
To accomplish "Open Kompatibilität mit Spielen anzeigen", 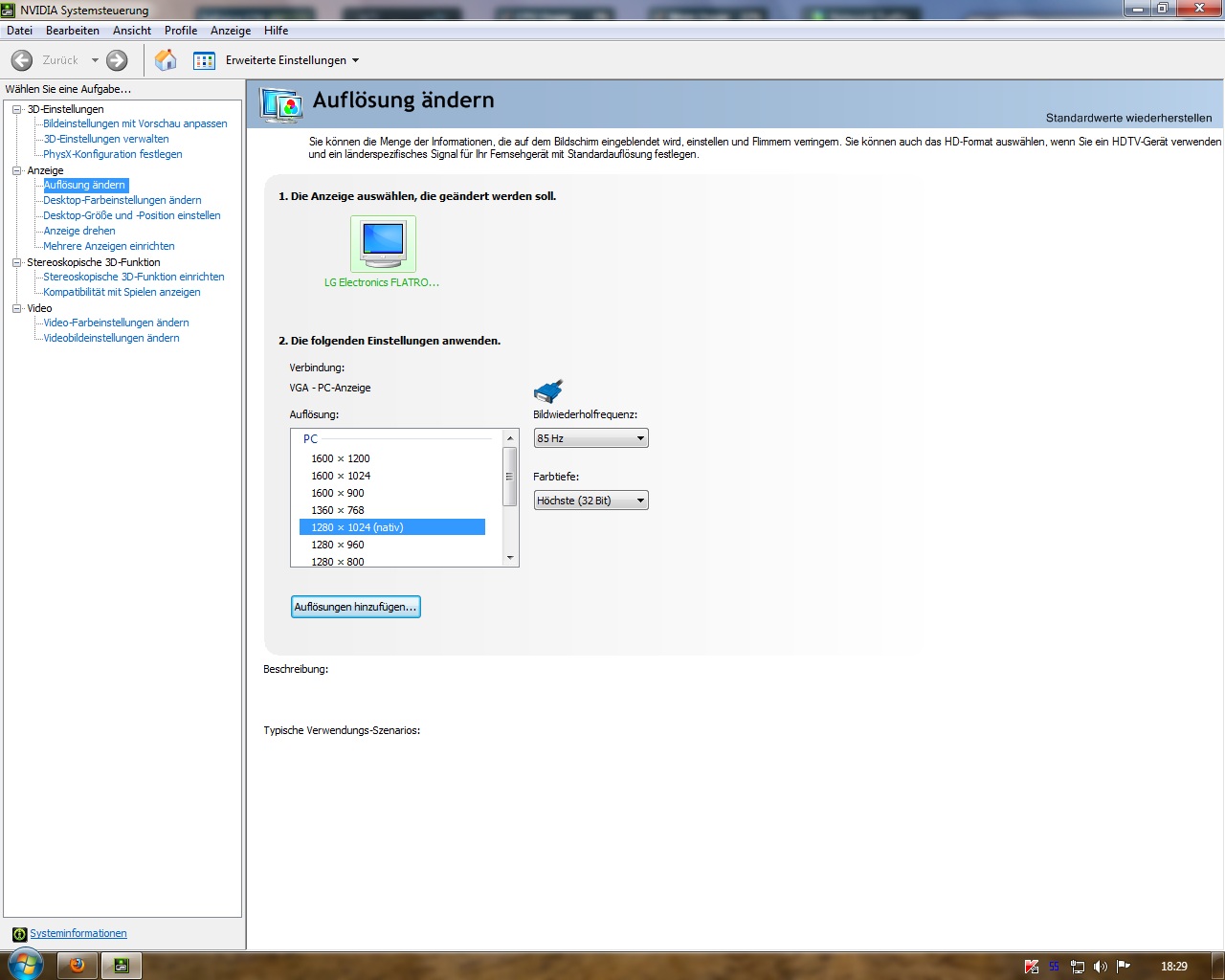I will point(122,292).
